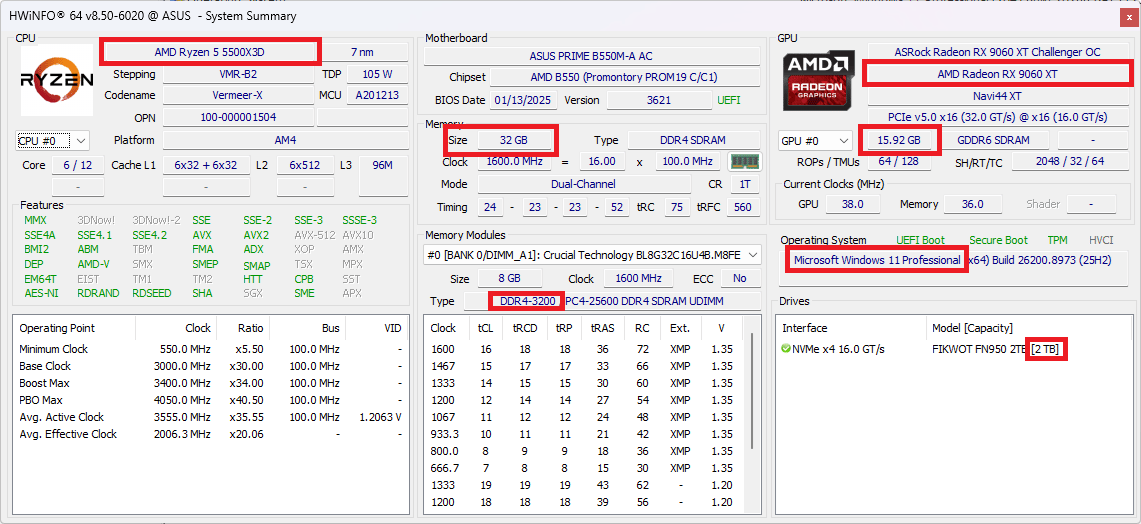This screenshot has width=1141, height=524.
Task: Click the 16.00 memory multiplier field
Action: click(603, 162)
